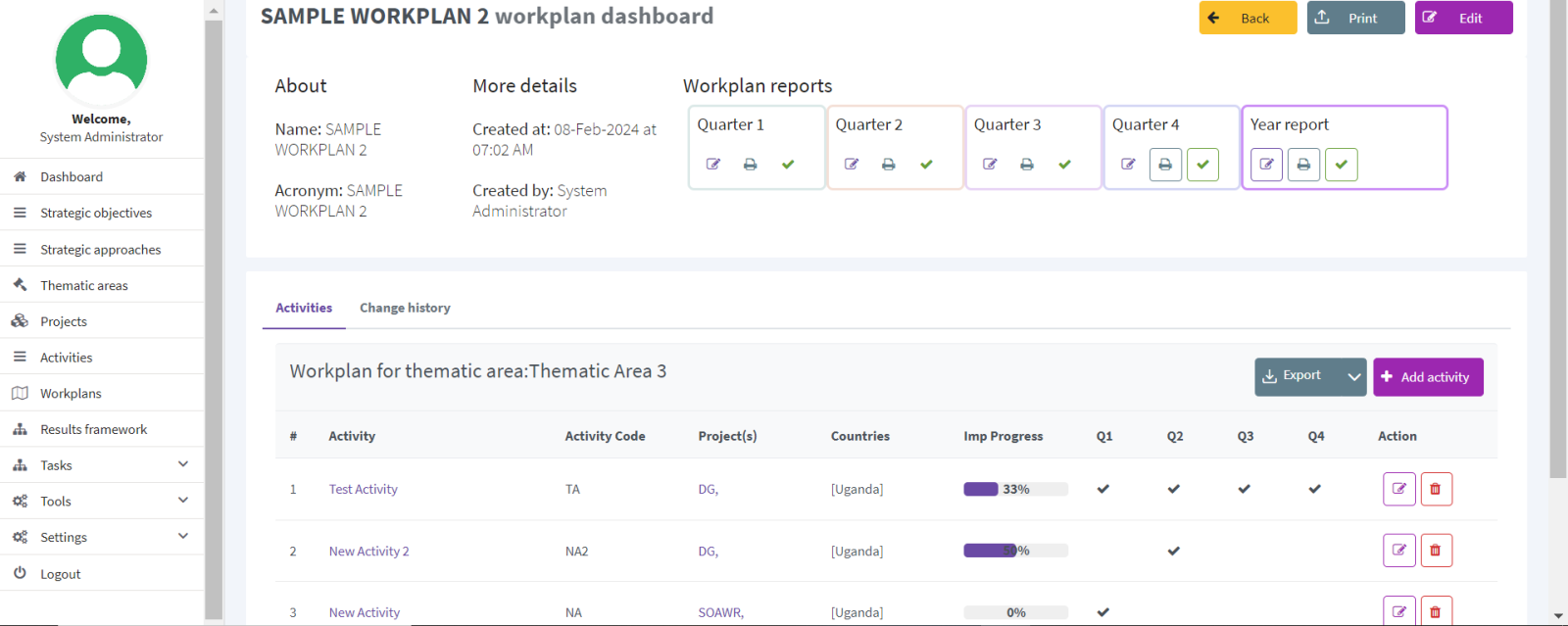Toggle Q2 checkmark for New Activity 2
The width and height of the screenshot is (1568, 626).
(1174, 551)
